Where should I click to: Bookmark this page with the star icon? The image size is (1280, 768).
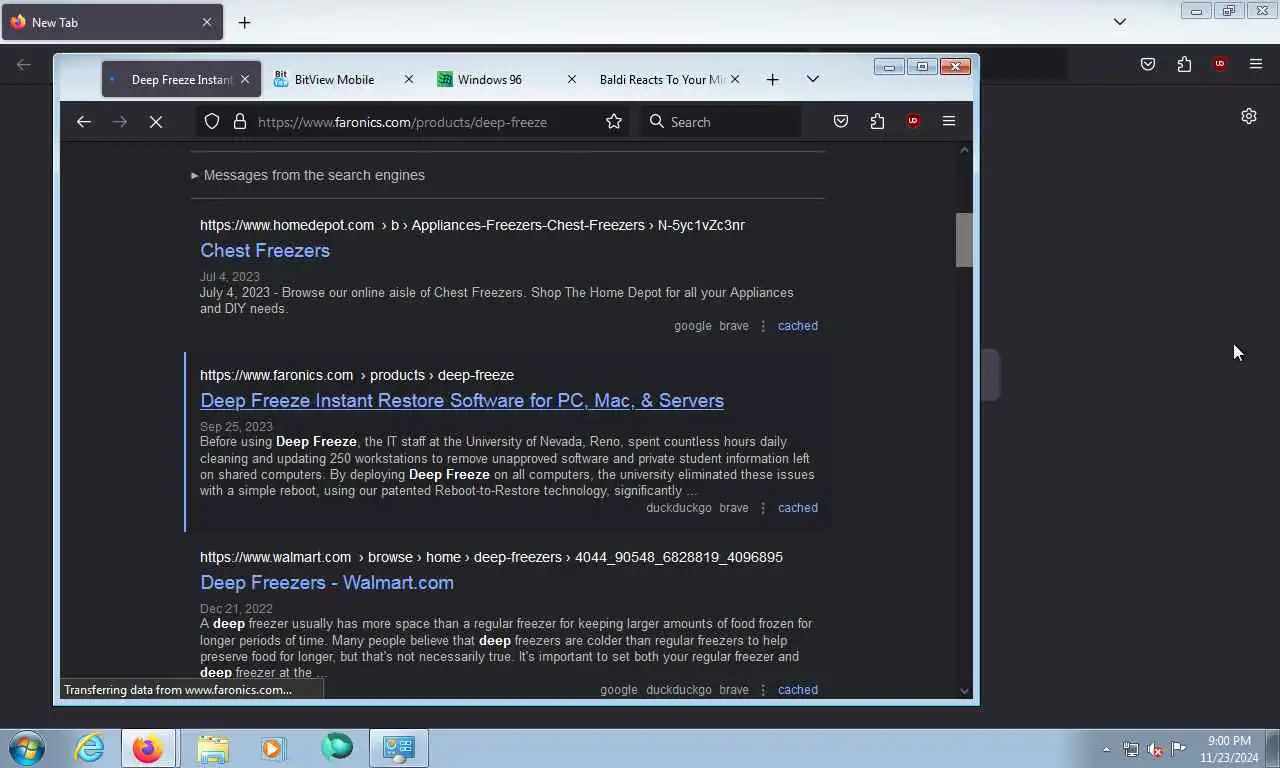[614, 122]
